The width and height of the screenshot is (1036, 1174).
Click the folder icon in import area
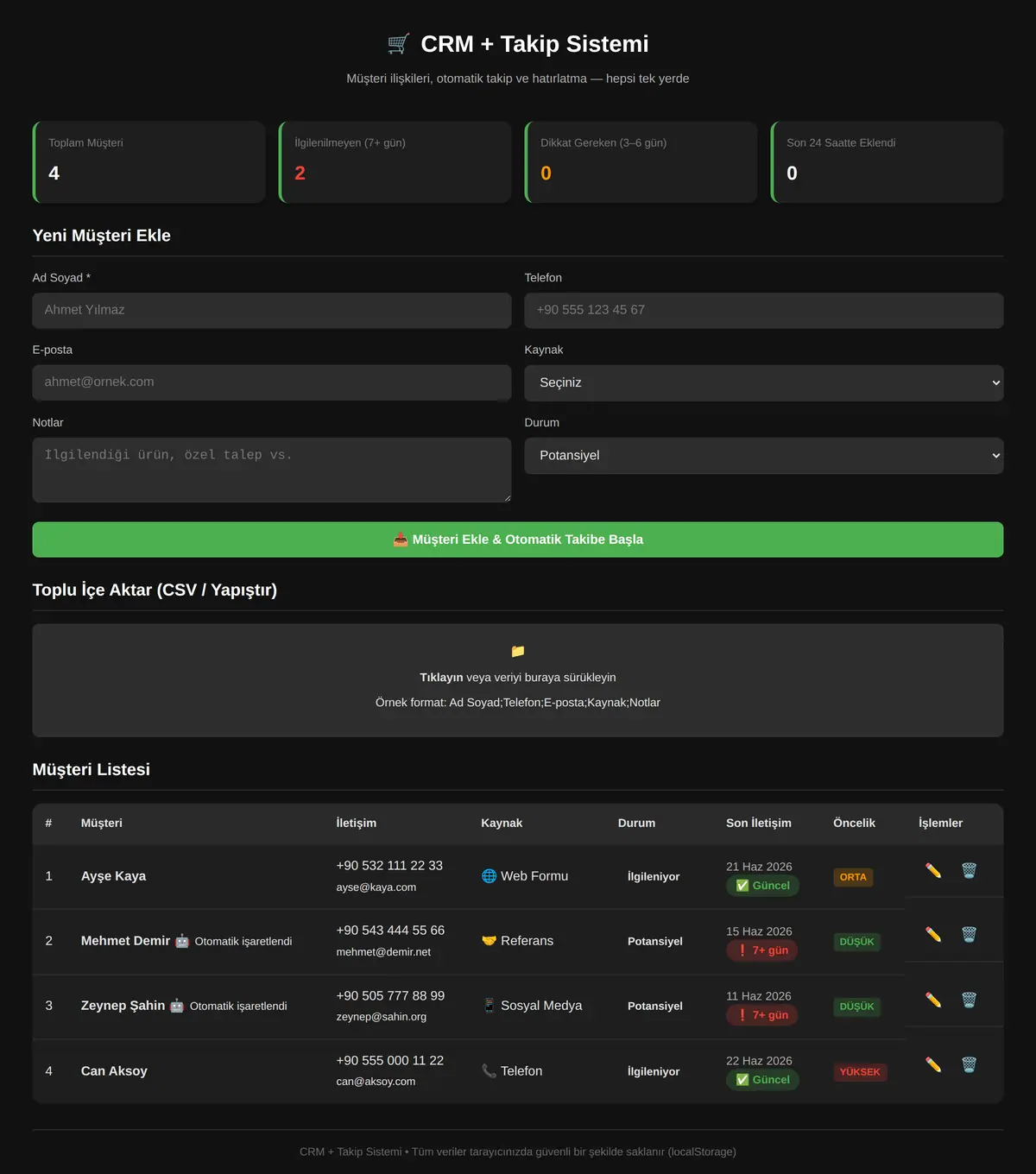click(x=518, y=651)
